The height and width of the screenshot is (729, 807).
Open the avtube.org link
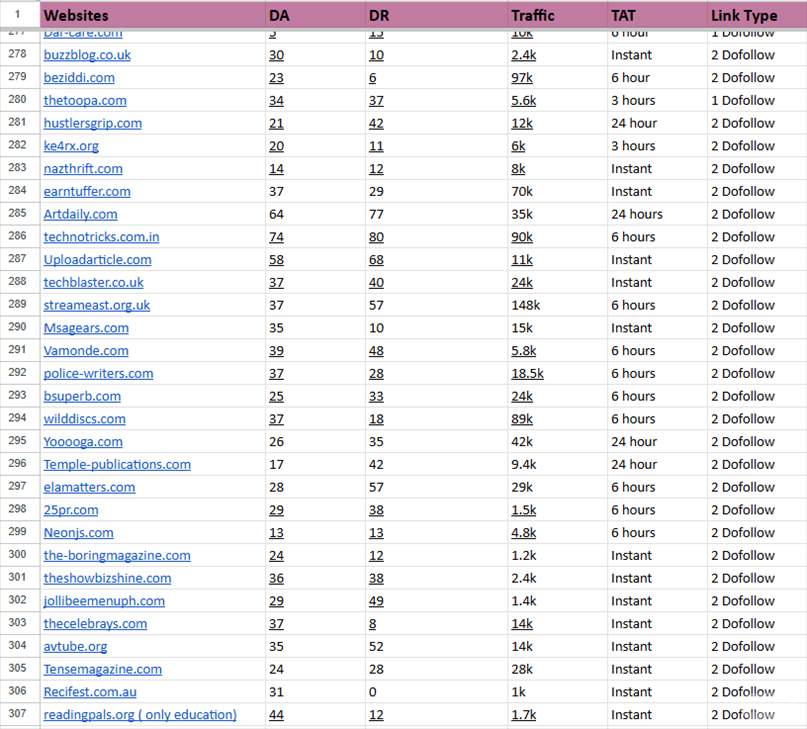pos(75,646)
